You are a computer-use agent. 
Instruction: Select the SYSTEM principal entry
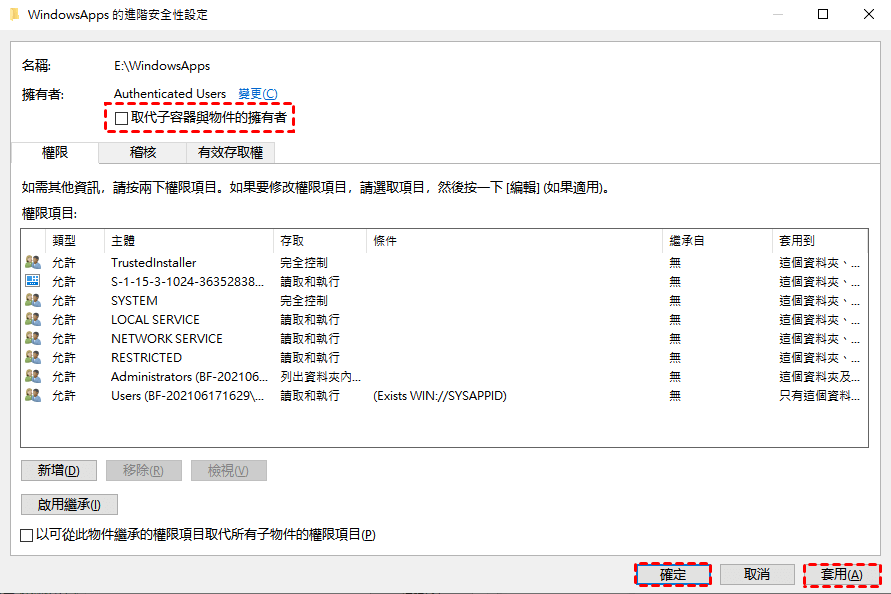134,301
